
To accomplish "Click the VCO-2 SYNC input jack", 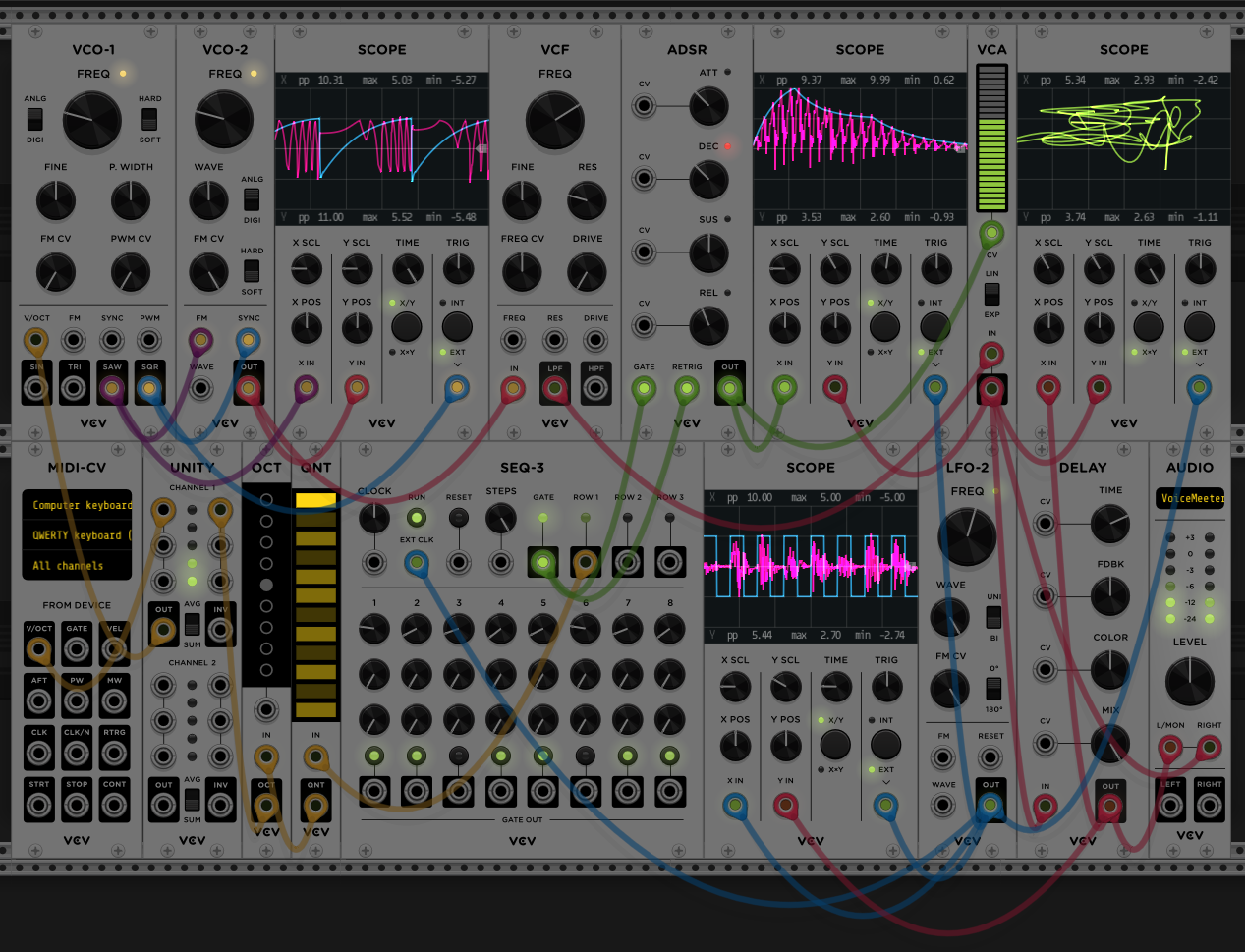I will (x=248, y=341).
